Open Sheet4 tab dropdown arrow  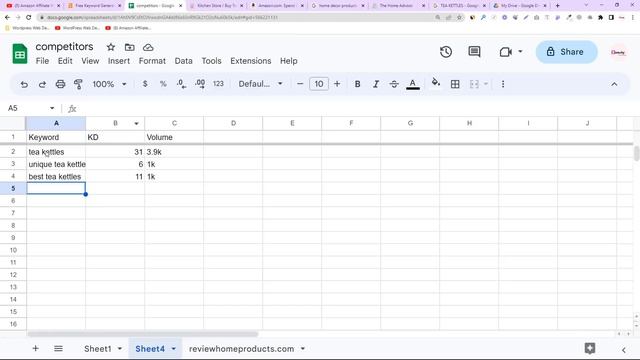click(173, 349)
